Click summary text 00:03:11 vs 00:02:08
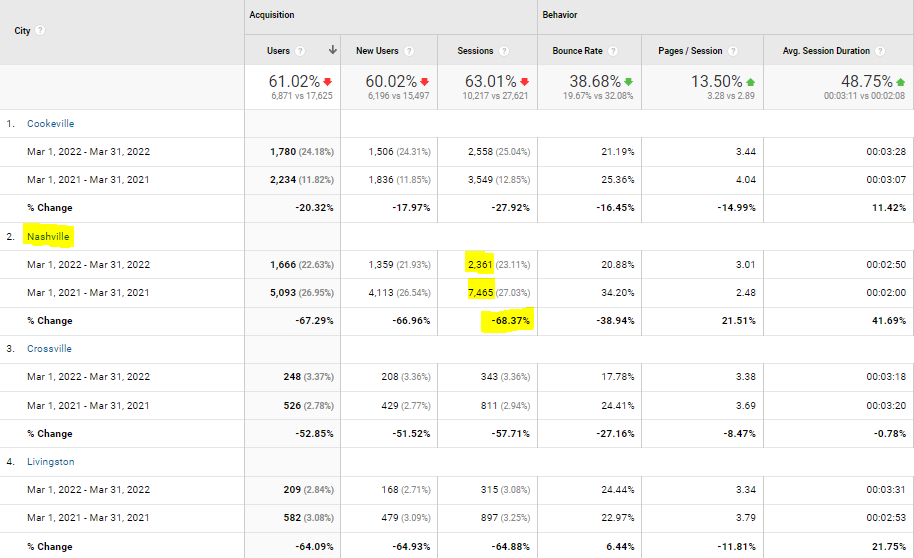The width and height of the screenshot is (914, 558). point(864,96)
